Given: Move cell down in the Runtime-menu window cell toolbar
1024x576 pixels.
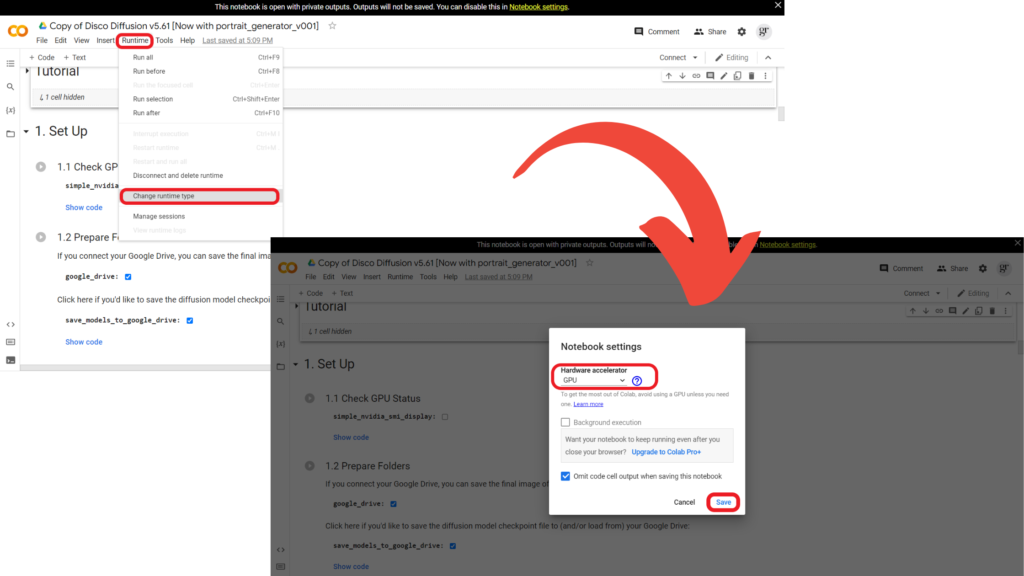Looking at the screenshot, I should (682, 76).
